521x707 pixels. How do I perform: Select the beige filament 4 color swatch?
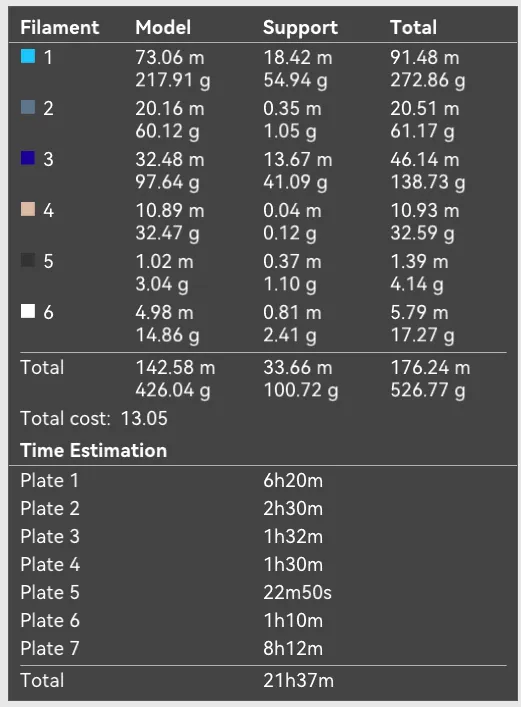[28, 209]
